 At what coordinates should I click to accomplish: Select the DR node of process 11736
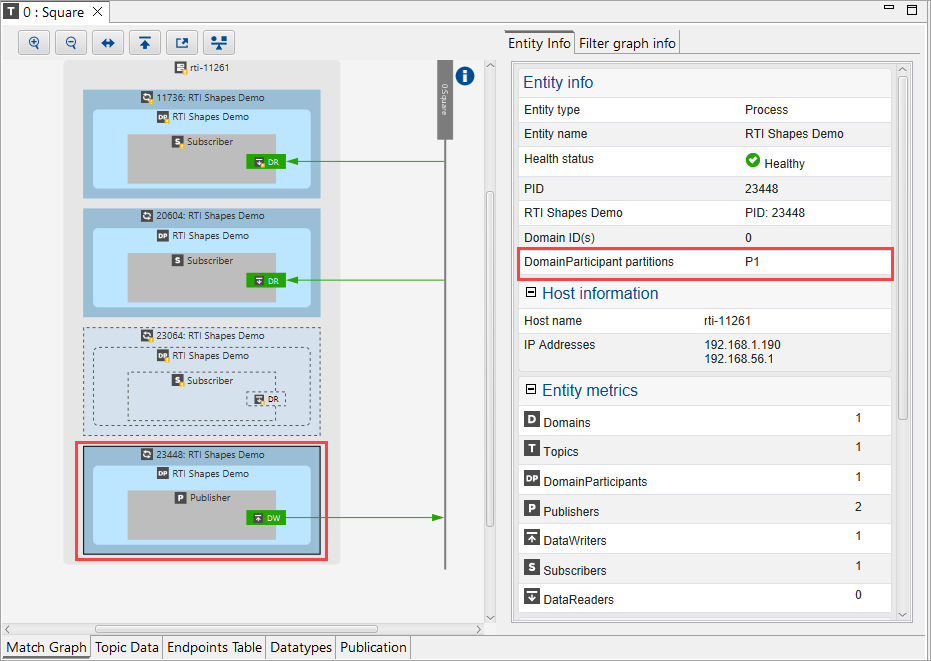pos(266,162)
